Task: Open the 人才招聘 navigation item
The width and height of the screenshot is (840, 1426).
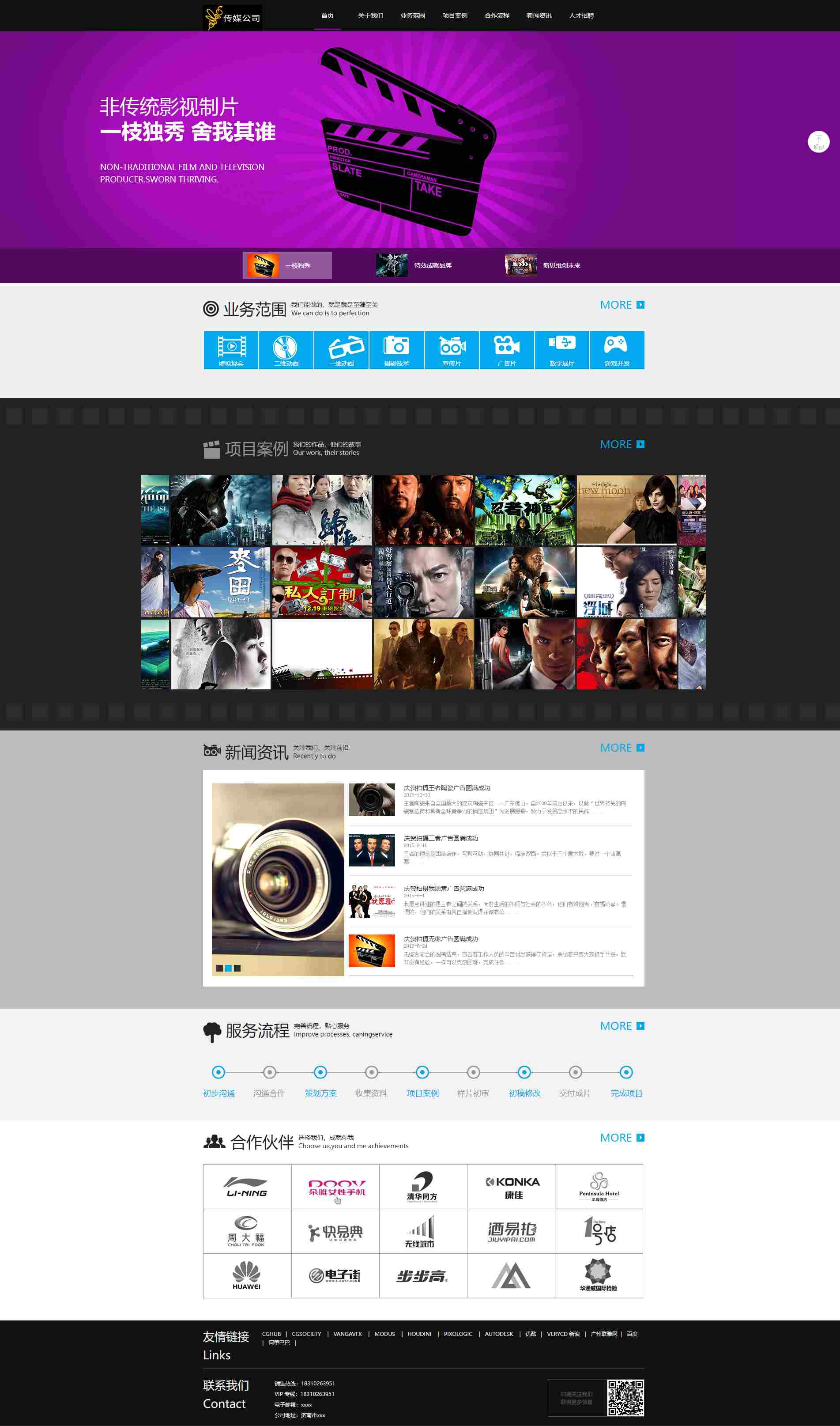Action: click(x=581, y=15)
